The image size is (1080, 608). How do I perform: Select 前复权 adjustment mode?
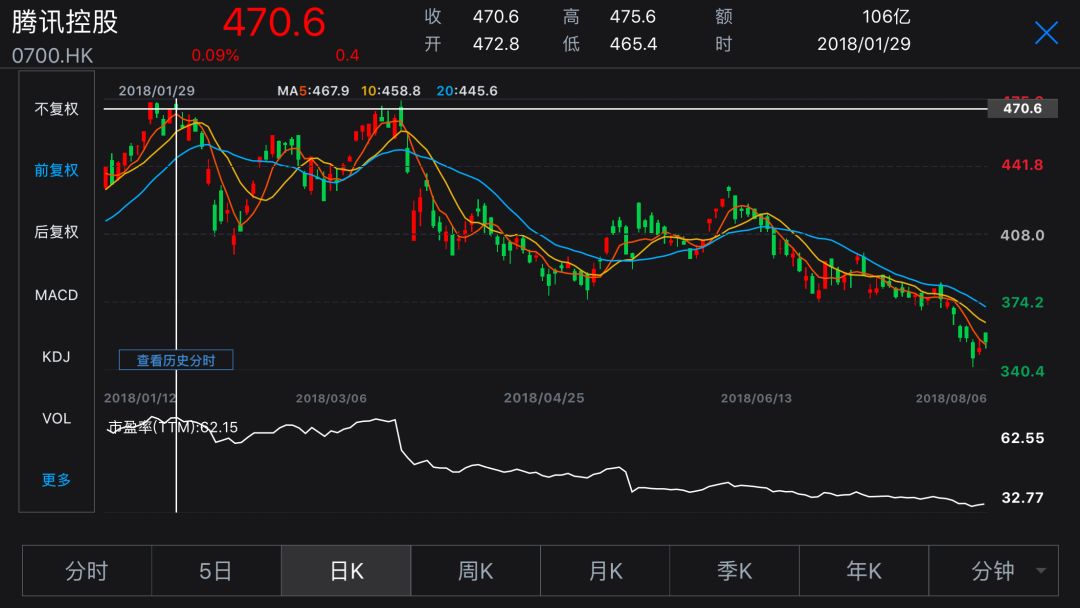[x=57, y=170]
